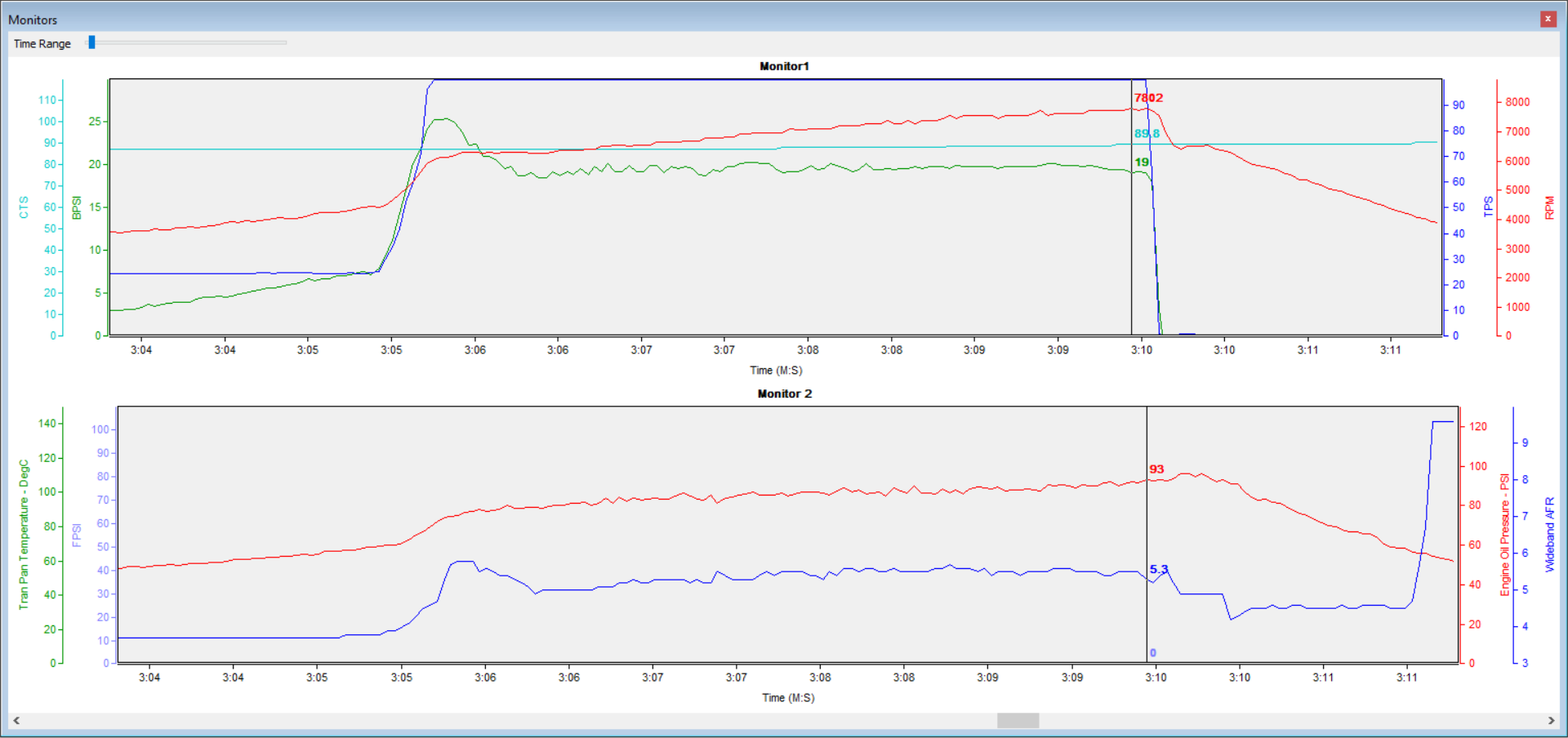Viewport: 1568px width, 738px height.
Task: Select the FPSI axis label
Action: click(x=77, y=535)
